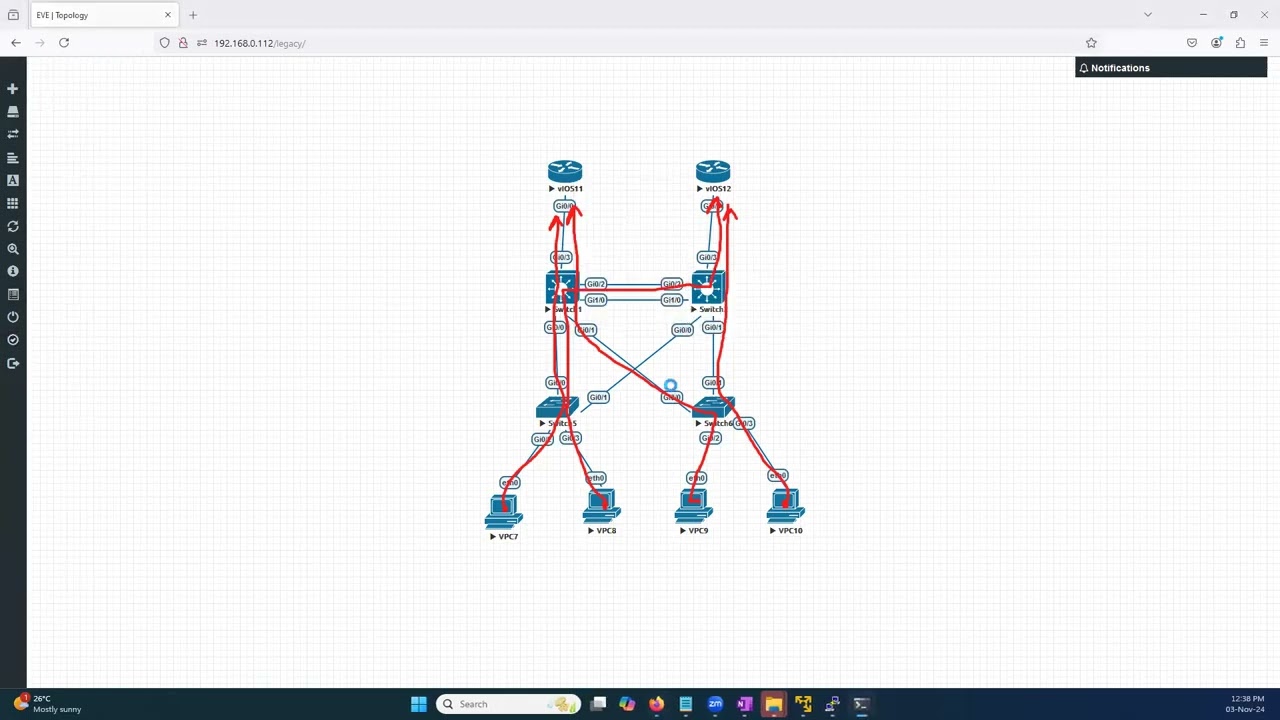The height and width of the screenshot is (720, 1280).
Task: Click the Logout icon in the sidebar
Action: (x=13, y=363)
